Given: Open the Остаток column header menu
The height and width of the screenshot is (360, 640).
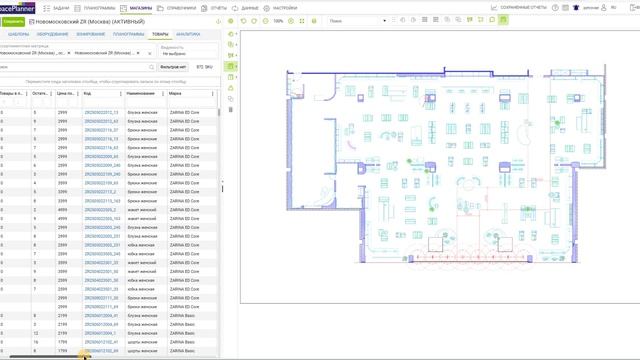Looking at the screenshot, I should 51,94.
